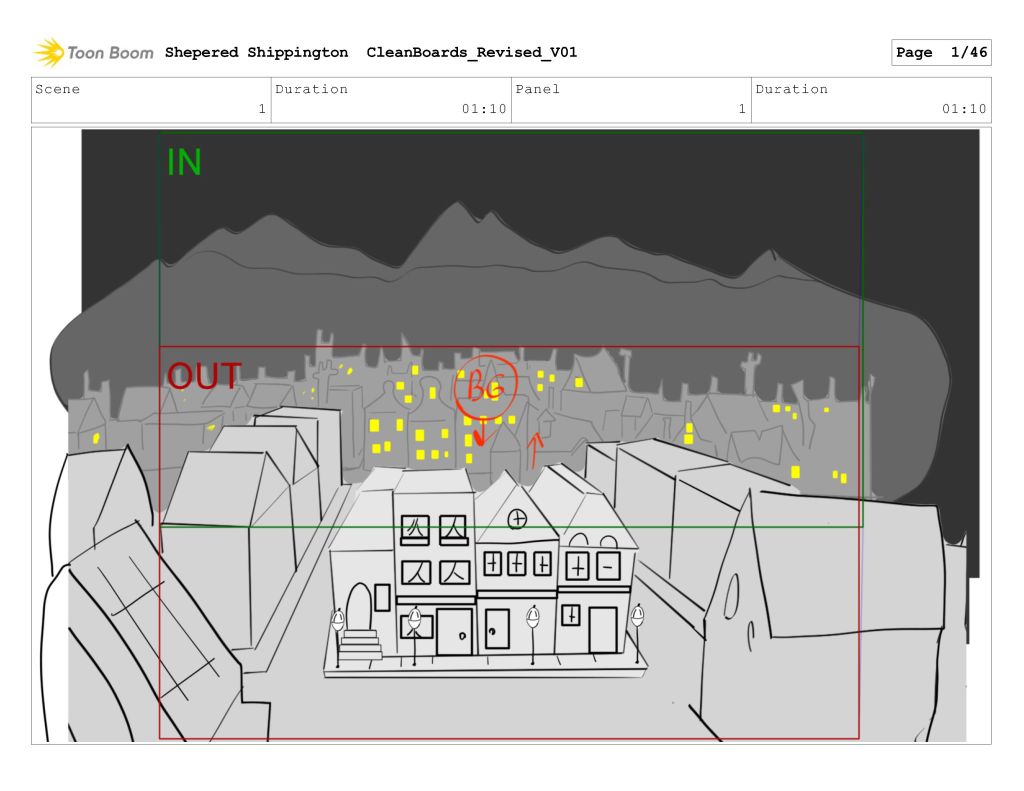
Task: Click the green IN camera label
Action: tap(184, 163)
